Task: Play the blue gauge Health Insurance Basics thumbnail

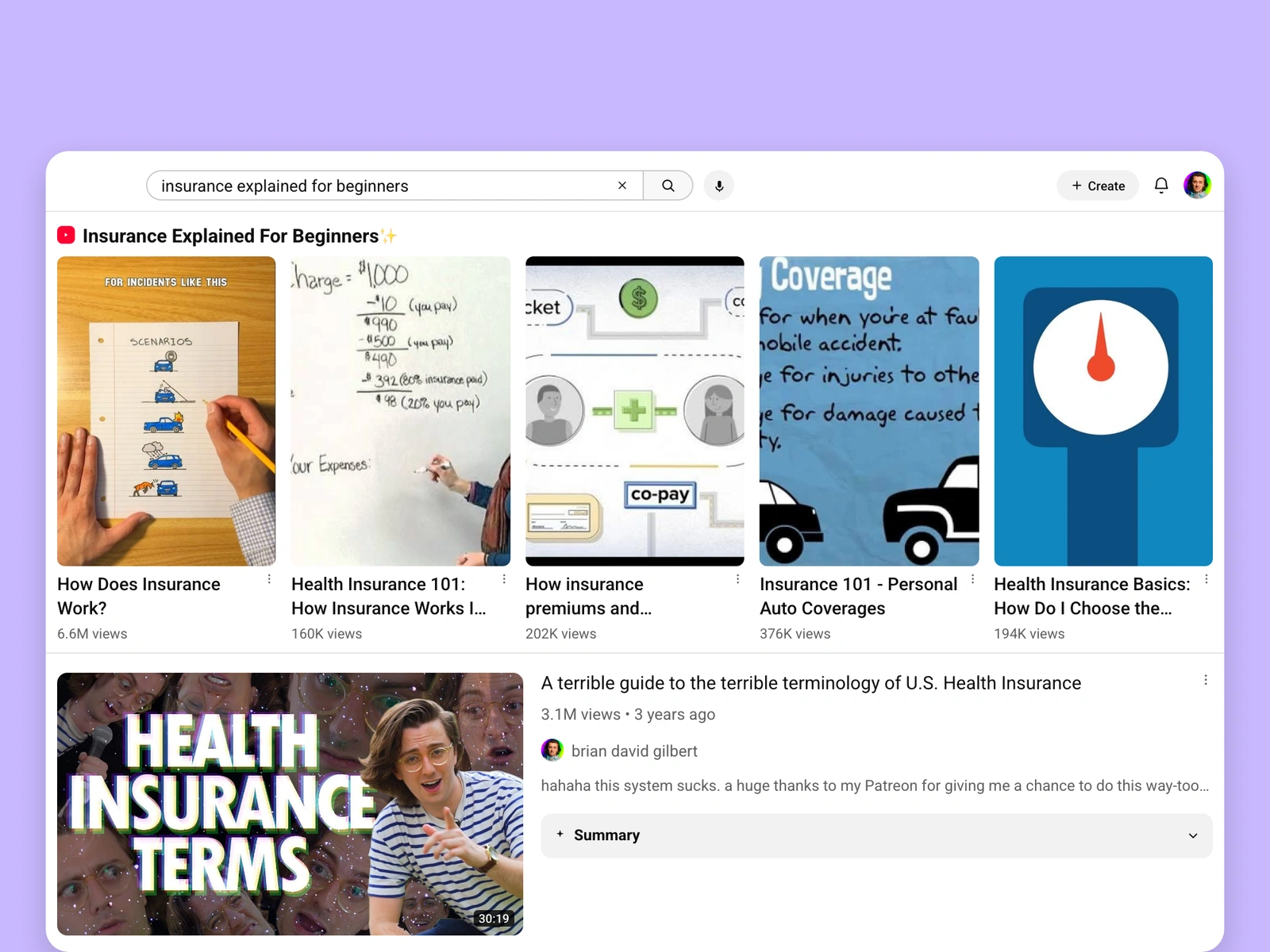Action: tap(1103, 411)
